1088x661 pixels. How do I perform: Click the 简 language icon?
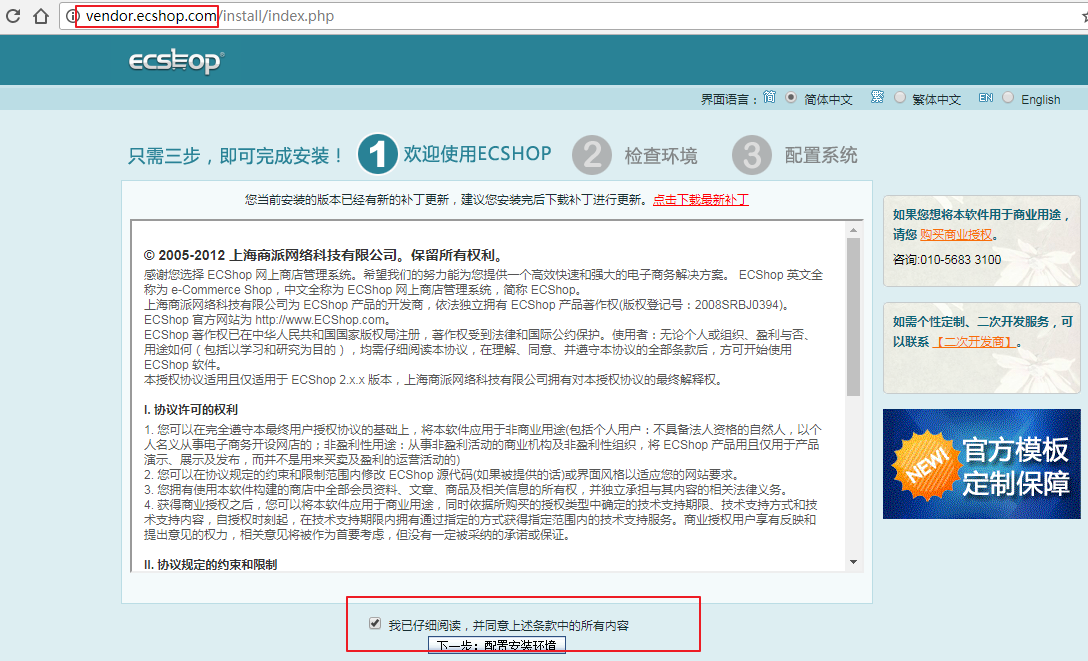pyautogui.click(x=769, y=98)
